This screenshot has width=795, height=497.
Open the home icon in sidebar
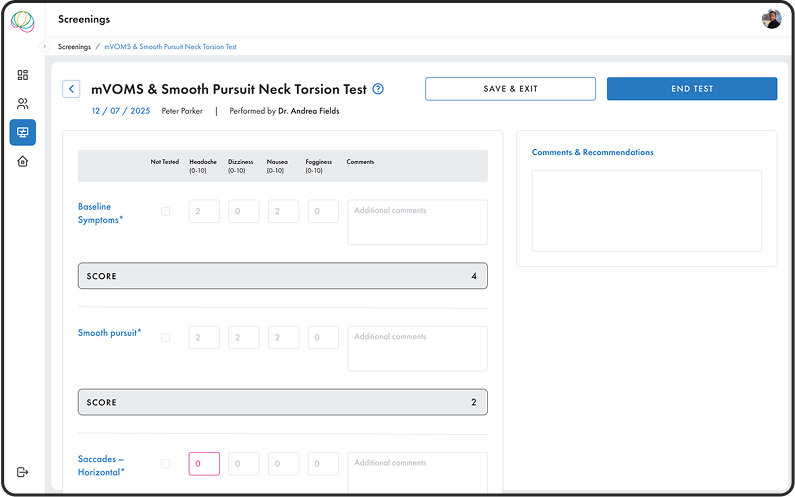(x=23, y=161)
